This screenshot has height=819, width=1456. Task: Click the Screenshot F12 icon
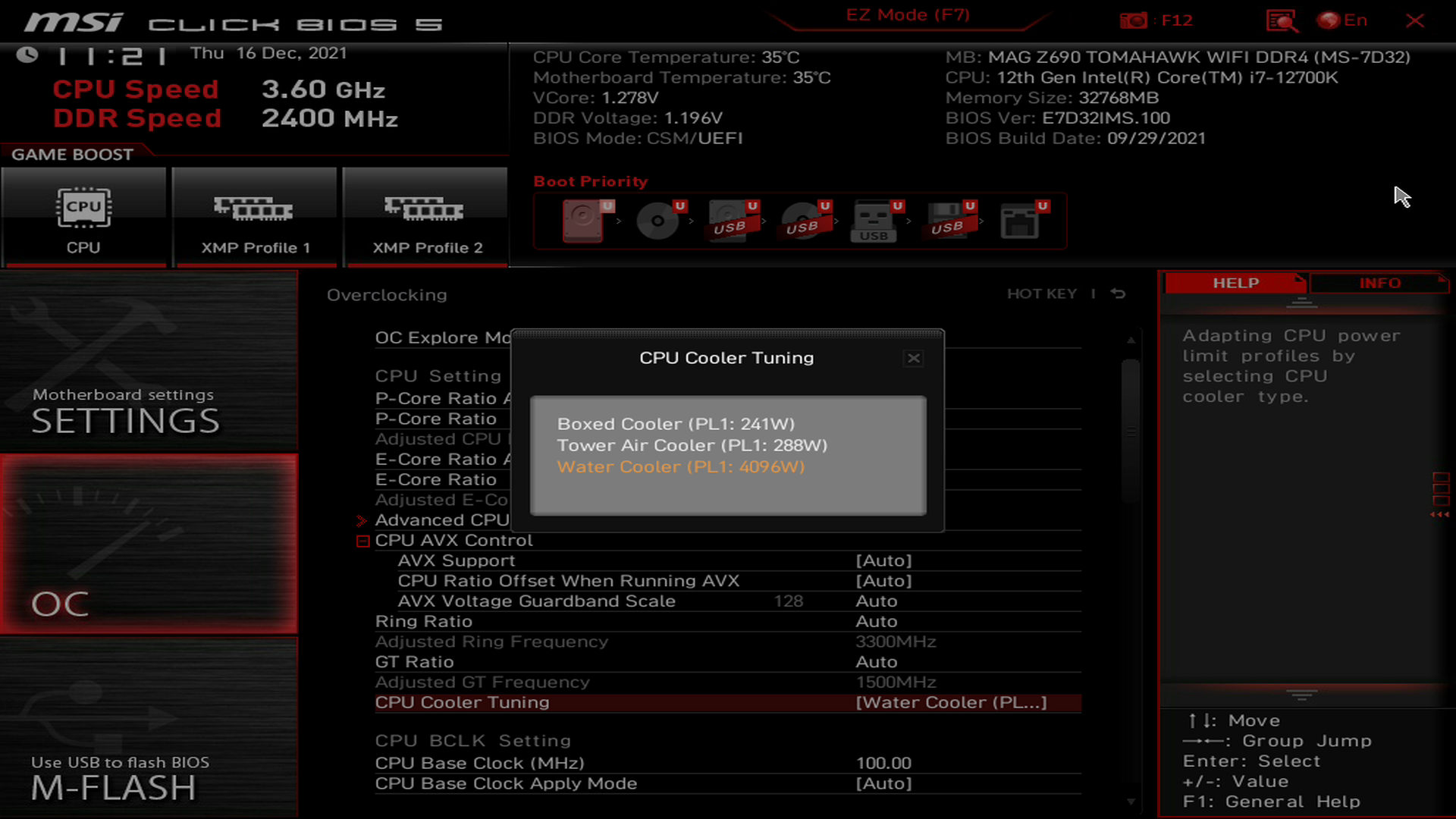1134,19
